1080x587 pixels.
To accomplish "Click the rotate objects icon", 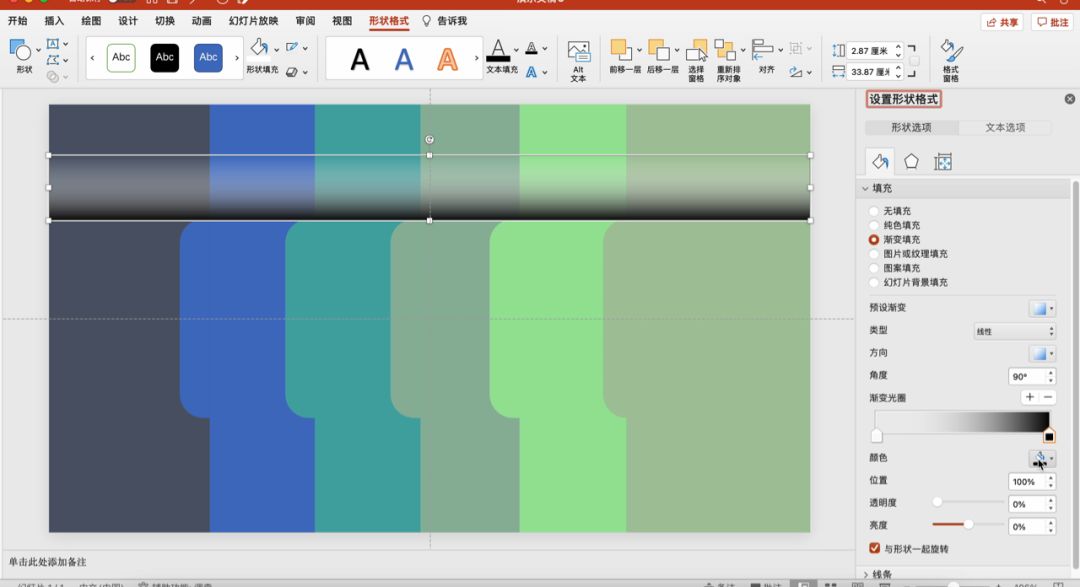I will [796, 72].
